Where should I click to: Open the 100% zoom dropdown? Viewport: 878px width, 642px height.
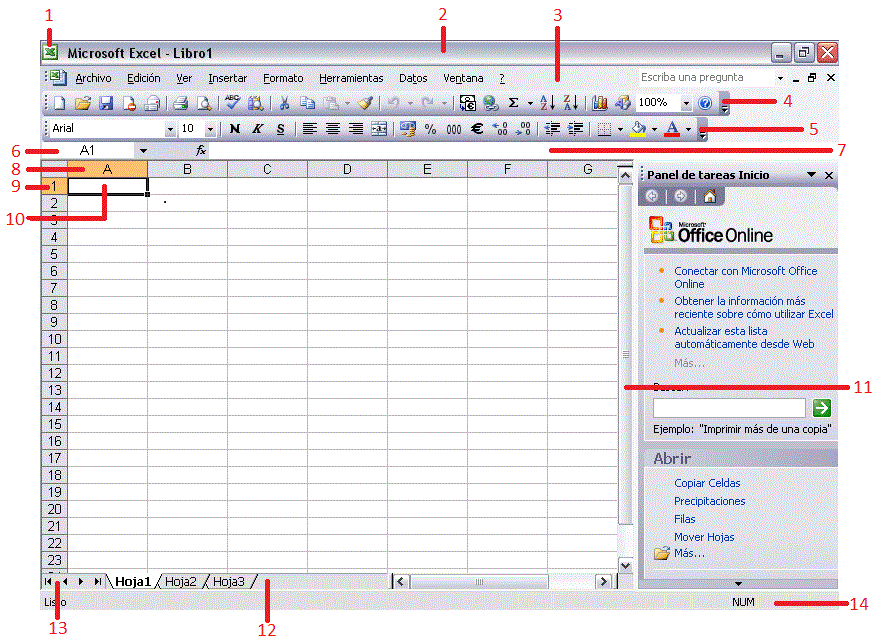coord(686,104)
